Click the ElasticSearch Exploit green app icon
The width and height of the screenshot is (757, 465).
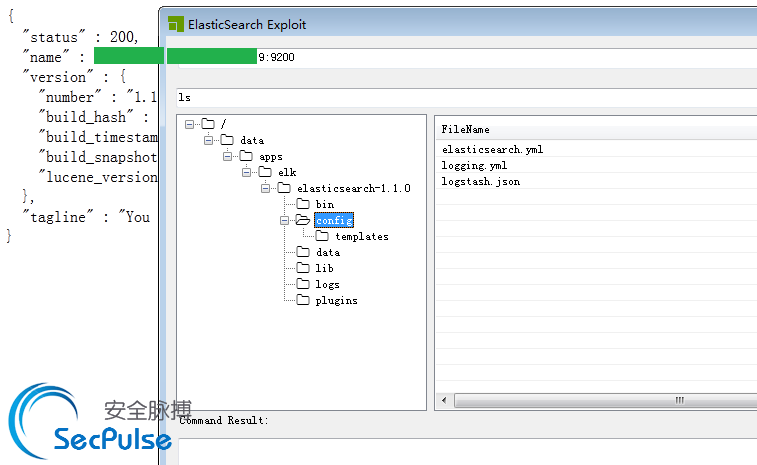point(176,24)
